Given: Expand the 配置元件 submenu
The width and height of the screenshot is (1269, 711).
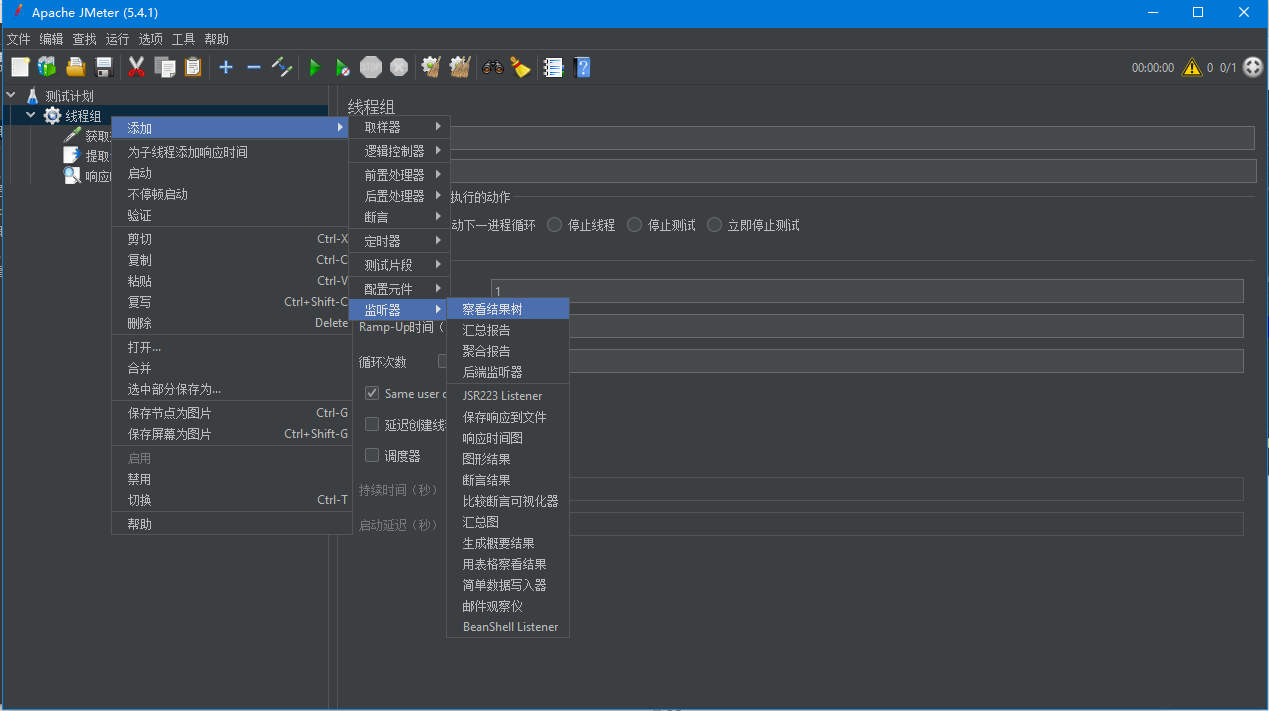Looking at the screenshot, I should point(399,289).
